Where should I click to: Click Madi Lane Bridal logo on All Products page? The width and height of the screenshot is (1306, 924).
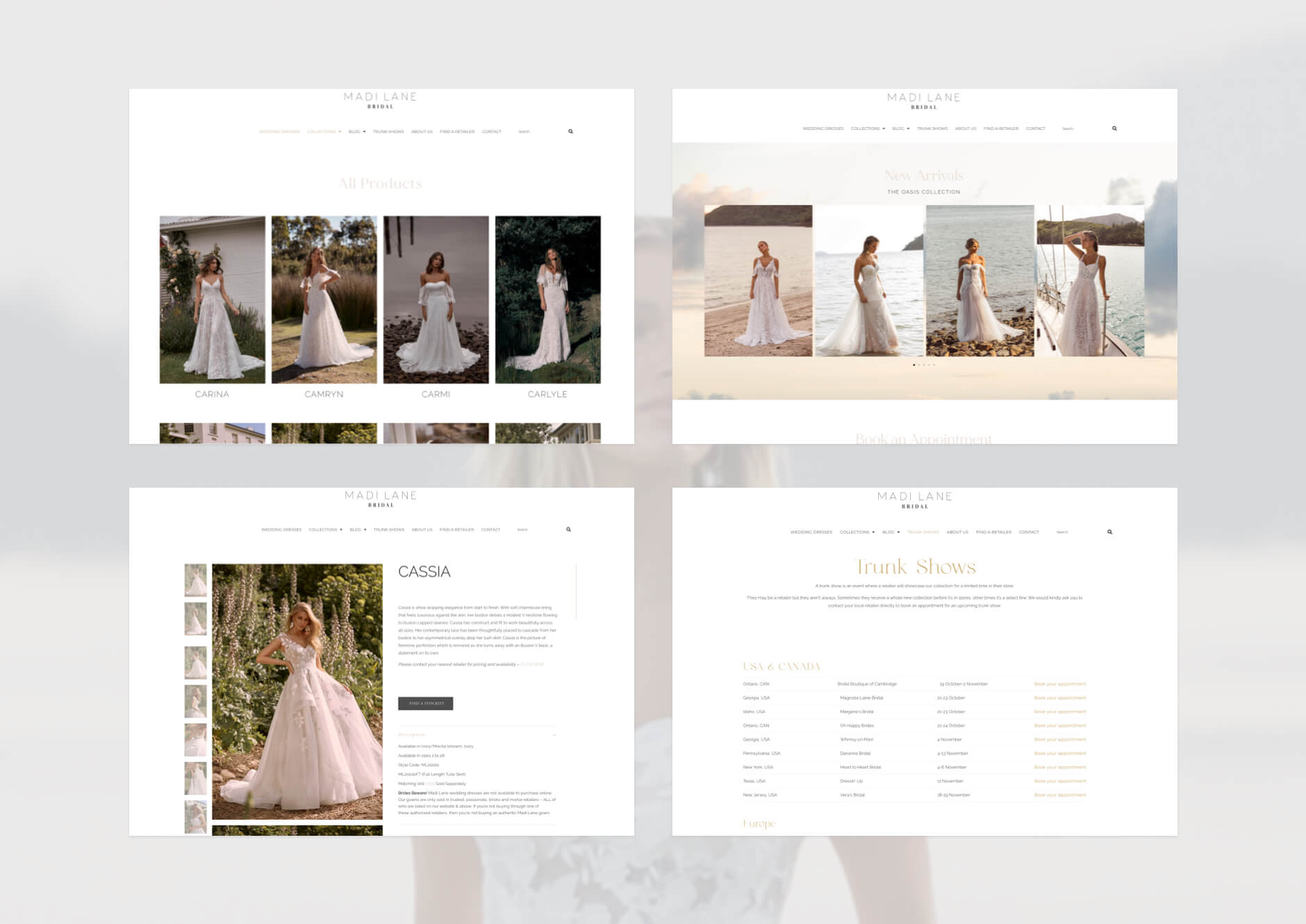[380, 100]
